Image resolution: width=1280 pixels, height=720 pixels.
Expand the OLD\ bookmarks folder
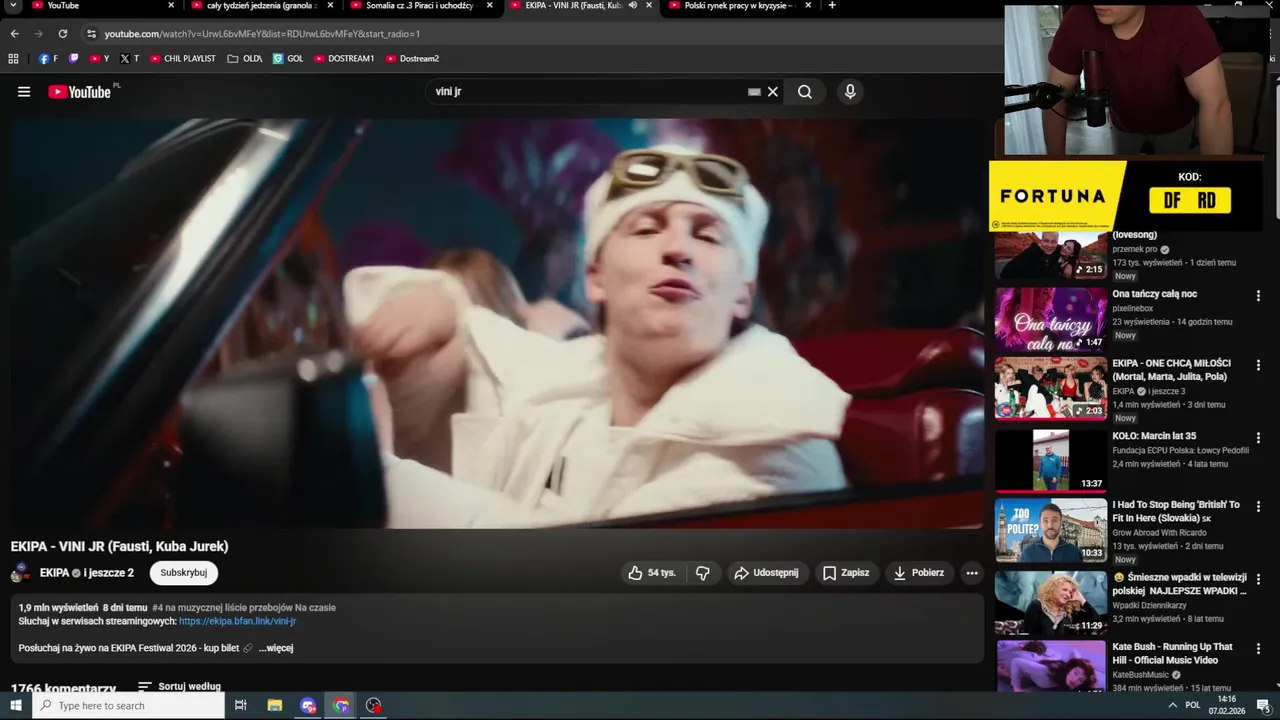[x=245, y=59]
